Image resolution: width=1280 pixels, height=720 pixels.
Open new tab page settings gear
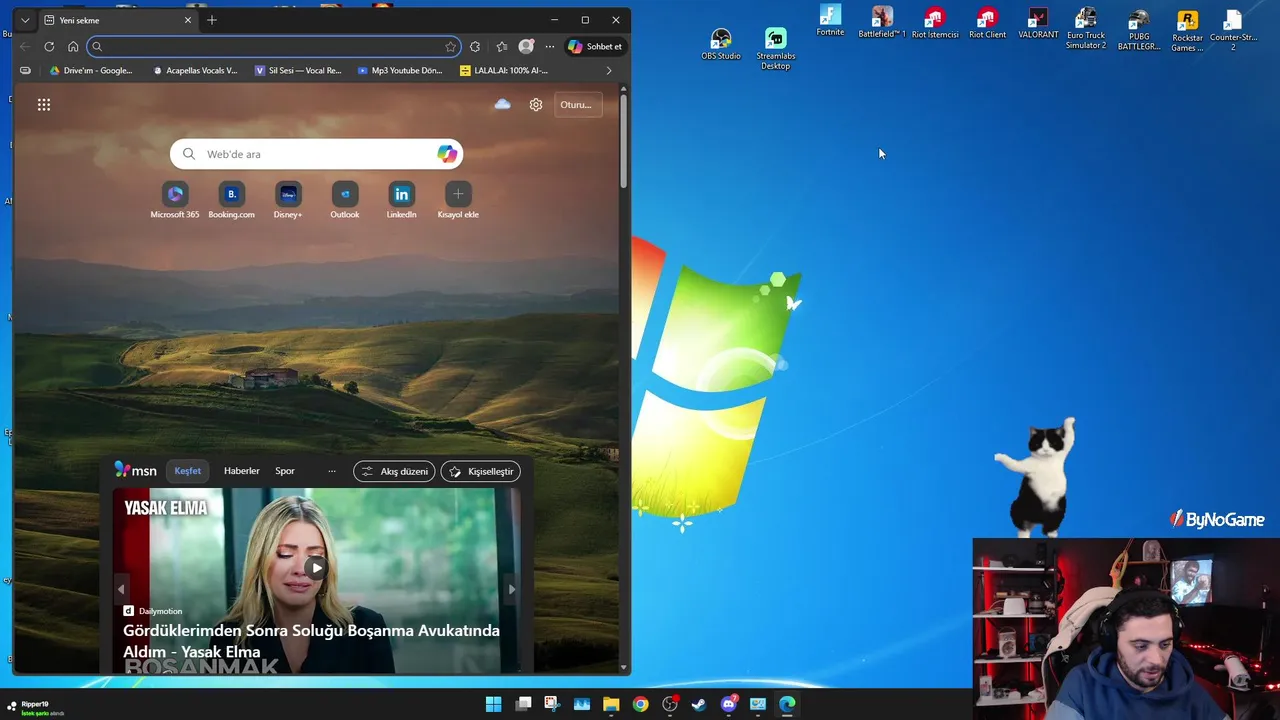pos(536,105)
